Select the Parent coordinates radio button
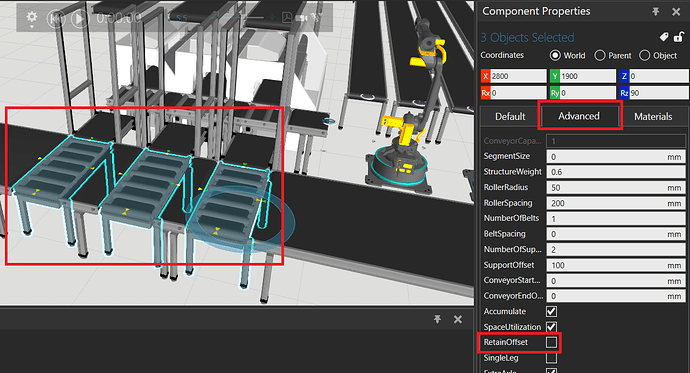The height and width of the screenshot is (373, 690). point(600,55)
